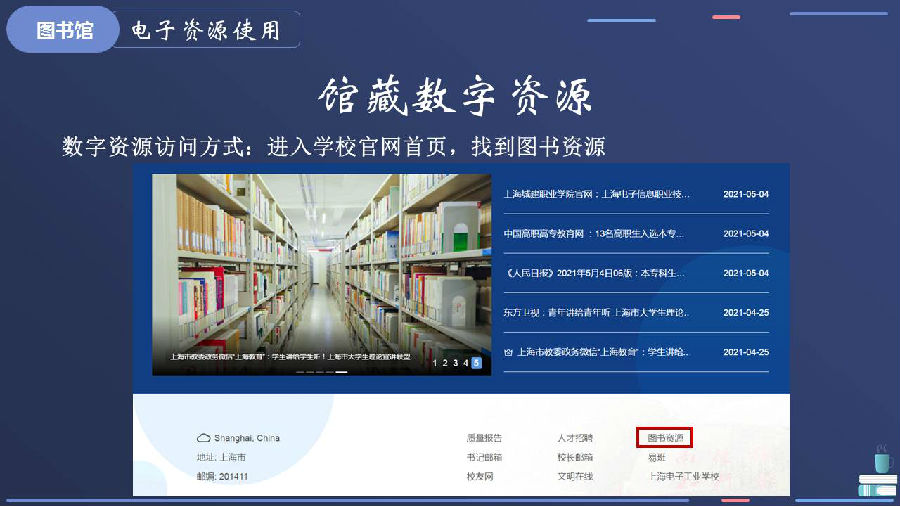Click the 图书资源 link in the footer
The height and width of the screenshot is (506, 900).
665,438
